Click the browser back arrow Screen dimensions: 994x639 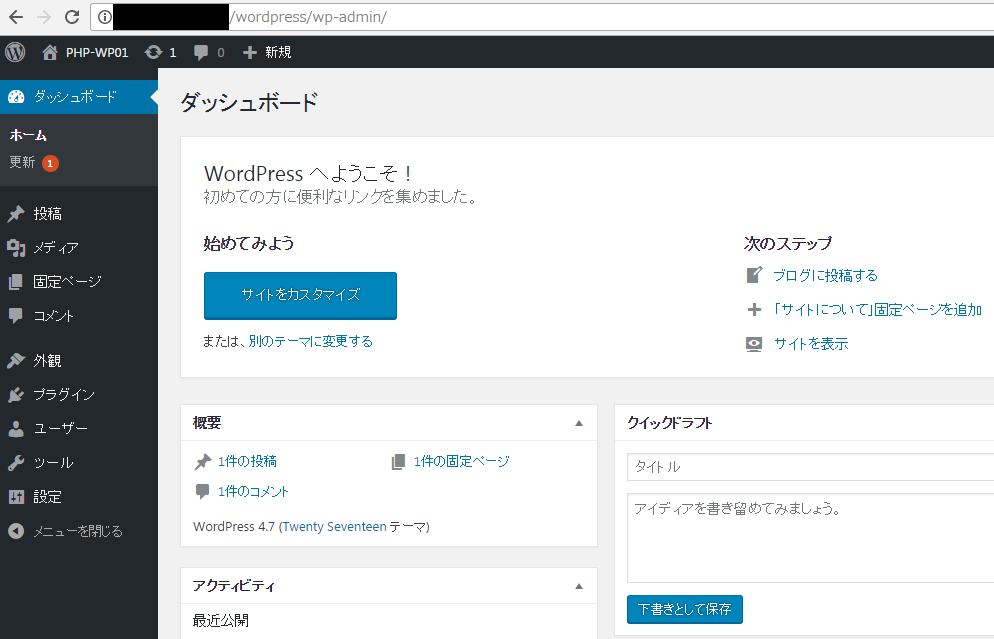click(x=16, y=17)
